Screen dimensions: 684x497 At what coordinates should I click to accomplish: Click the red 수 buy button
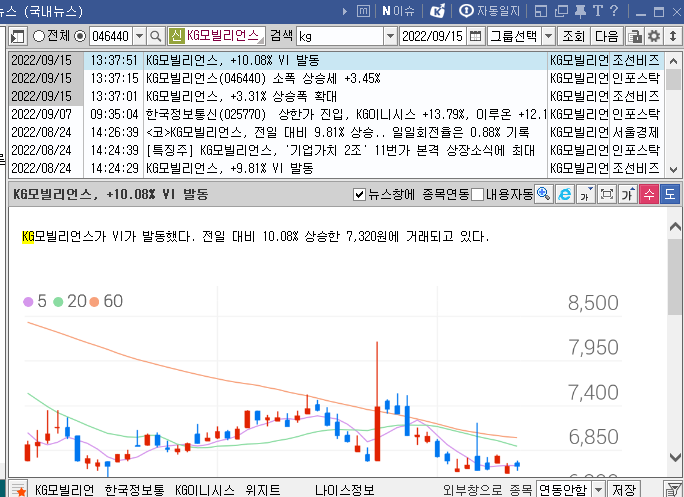coord(649,194)
